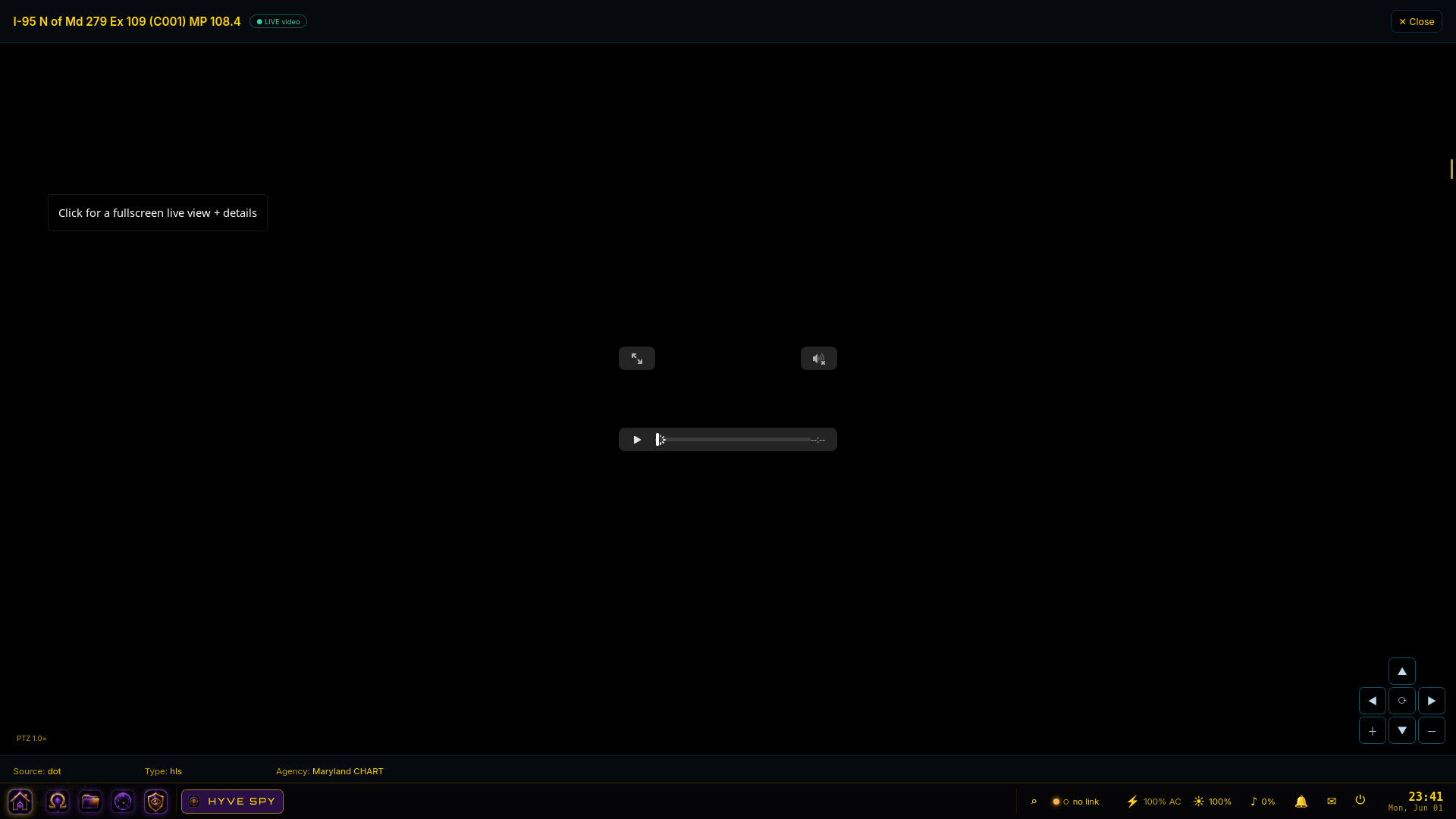Click the Type 'hls' value
Image resolution: width=1456 pixels, height=819 pixels.
click(x=176, y=771)
